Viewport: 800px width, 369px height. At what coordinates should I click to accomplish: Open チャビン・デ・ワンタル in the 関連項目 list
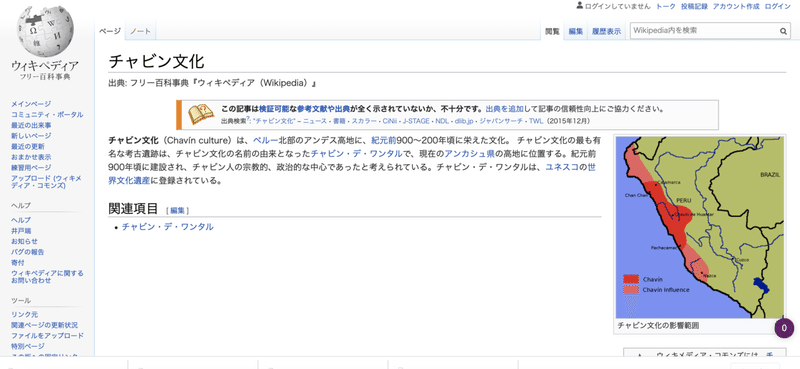pos(167,227)
